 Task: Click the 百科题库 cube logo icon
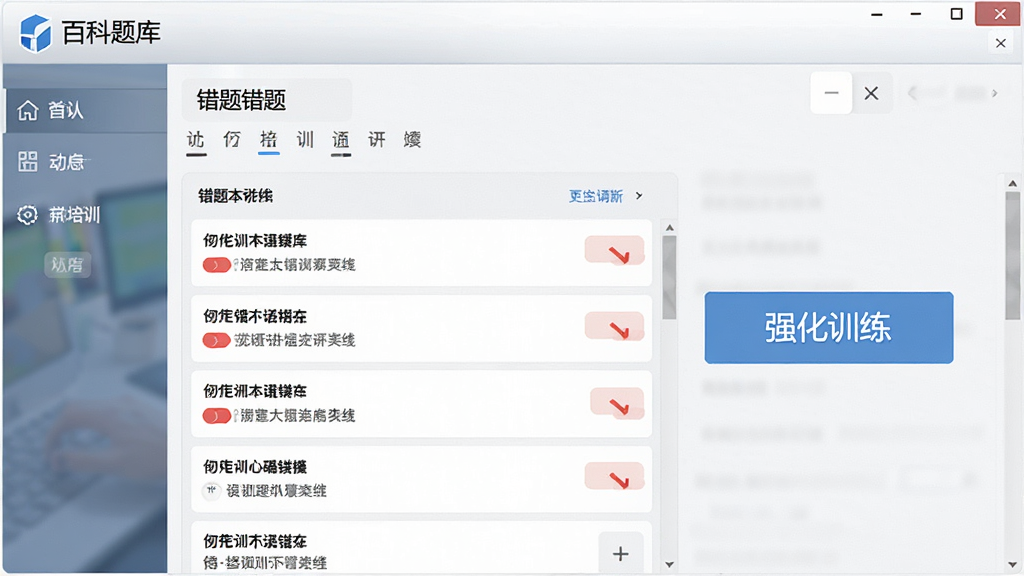(x=35, y=33)
